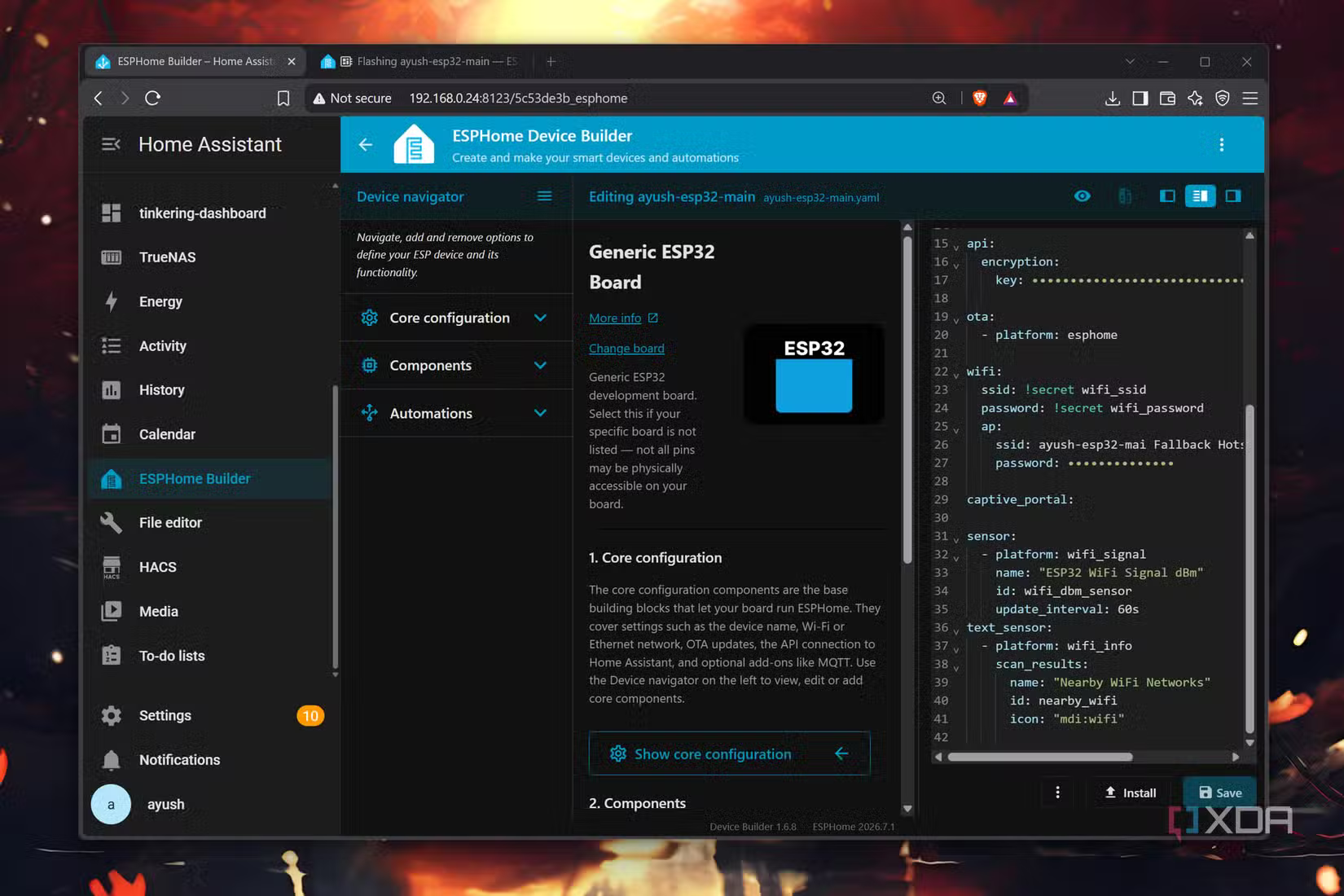The height and width of the screenshot is (896, 1344).
Task: Go back with the ESPHome header arrow
Action: click(x=366, y=144)
